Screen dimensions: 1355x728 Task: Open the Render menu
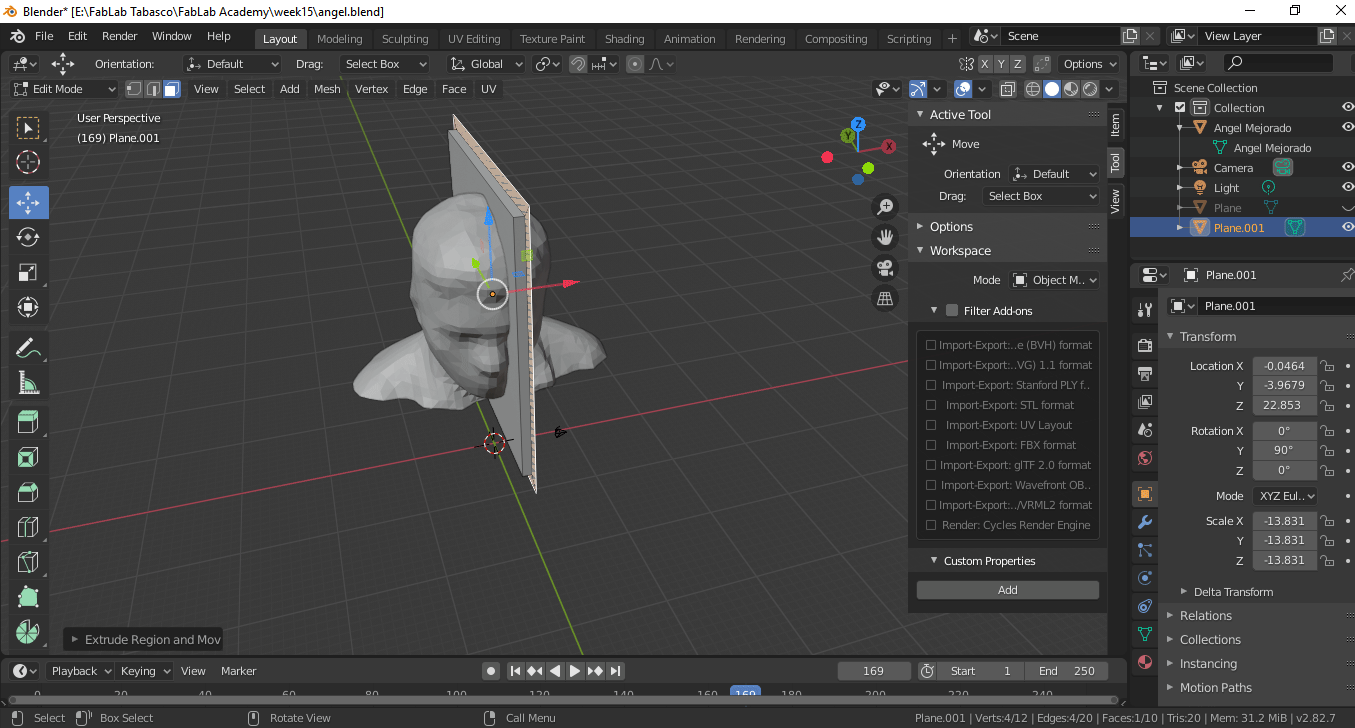pyautogui.click(x=120, y=36)
